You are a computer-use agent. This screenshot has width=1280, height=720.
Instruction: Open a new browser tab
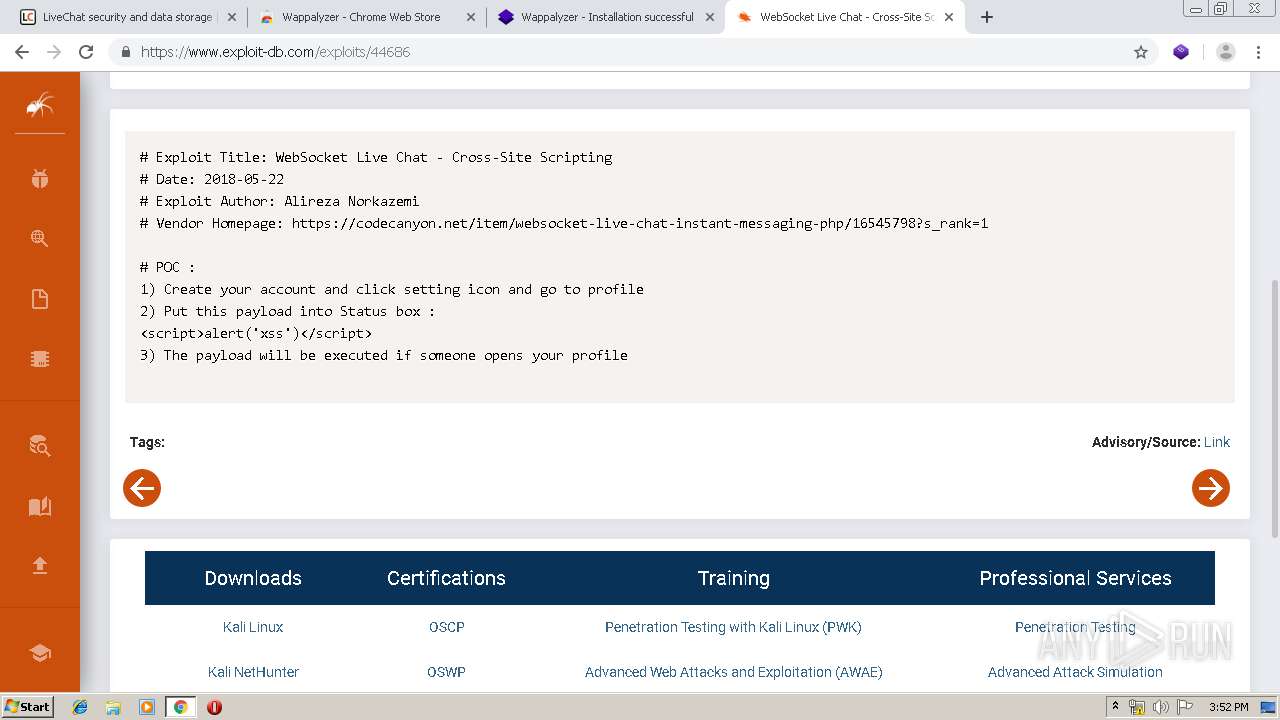[x=987, y=17]
